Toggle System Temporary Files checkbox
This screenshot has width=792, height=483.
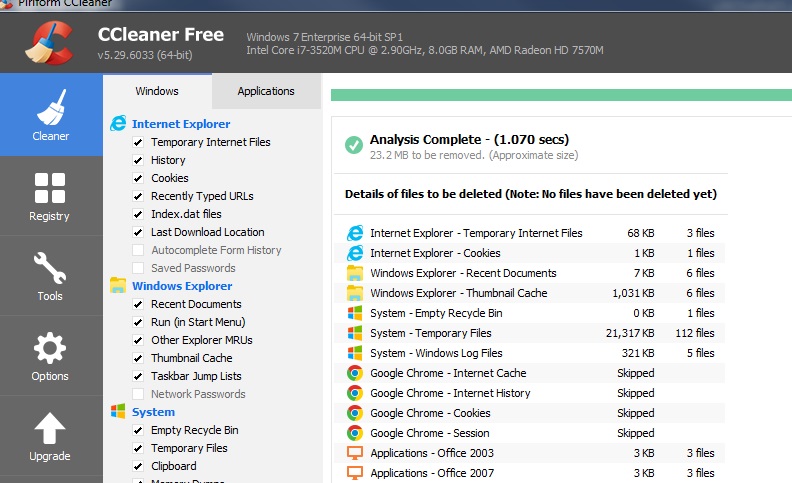(x=138, y=448)
